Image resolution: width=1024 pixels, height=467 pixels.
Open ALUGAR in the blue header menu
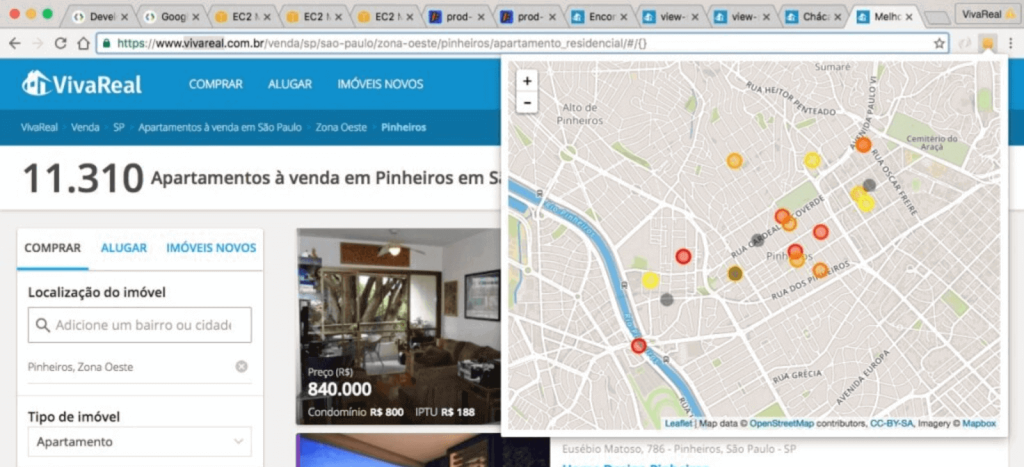[290, 84]
